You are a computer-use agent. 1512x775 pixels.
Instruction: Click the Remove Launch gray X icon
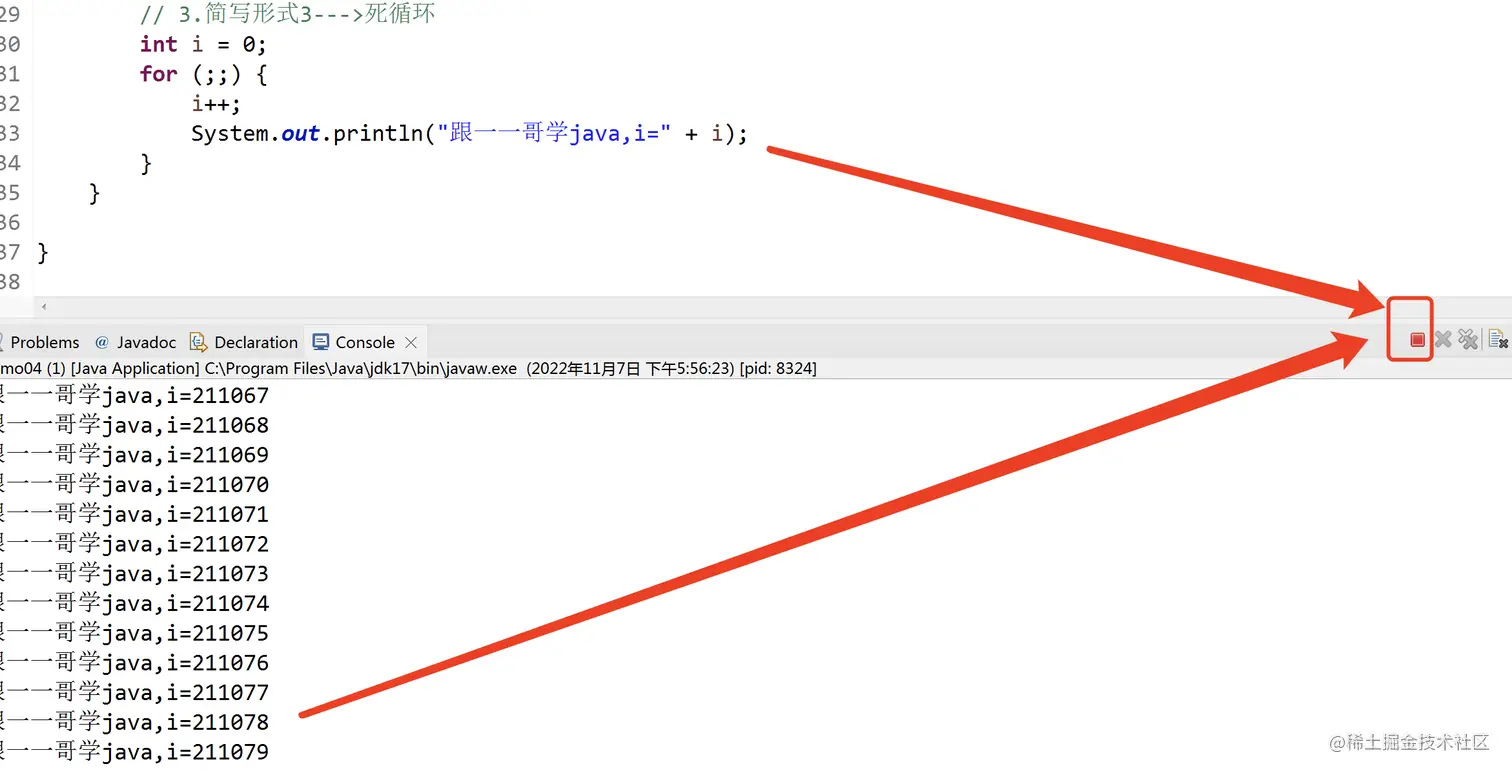tap(1442, 340)
